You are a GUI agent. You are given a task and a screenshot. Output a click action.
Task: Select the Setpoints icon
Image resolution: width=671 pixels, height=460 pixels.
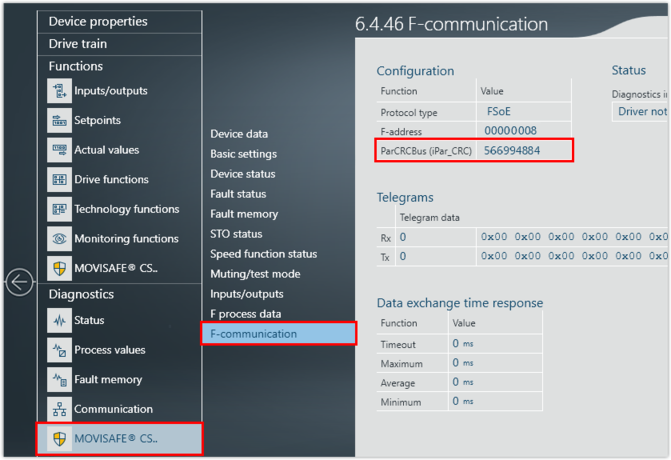point(59,121)
